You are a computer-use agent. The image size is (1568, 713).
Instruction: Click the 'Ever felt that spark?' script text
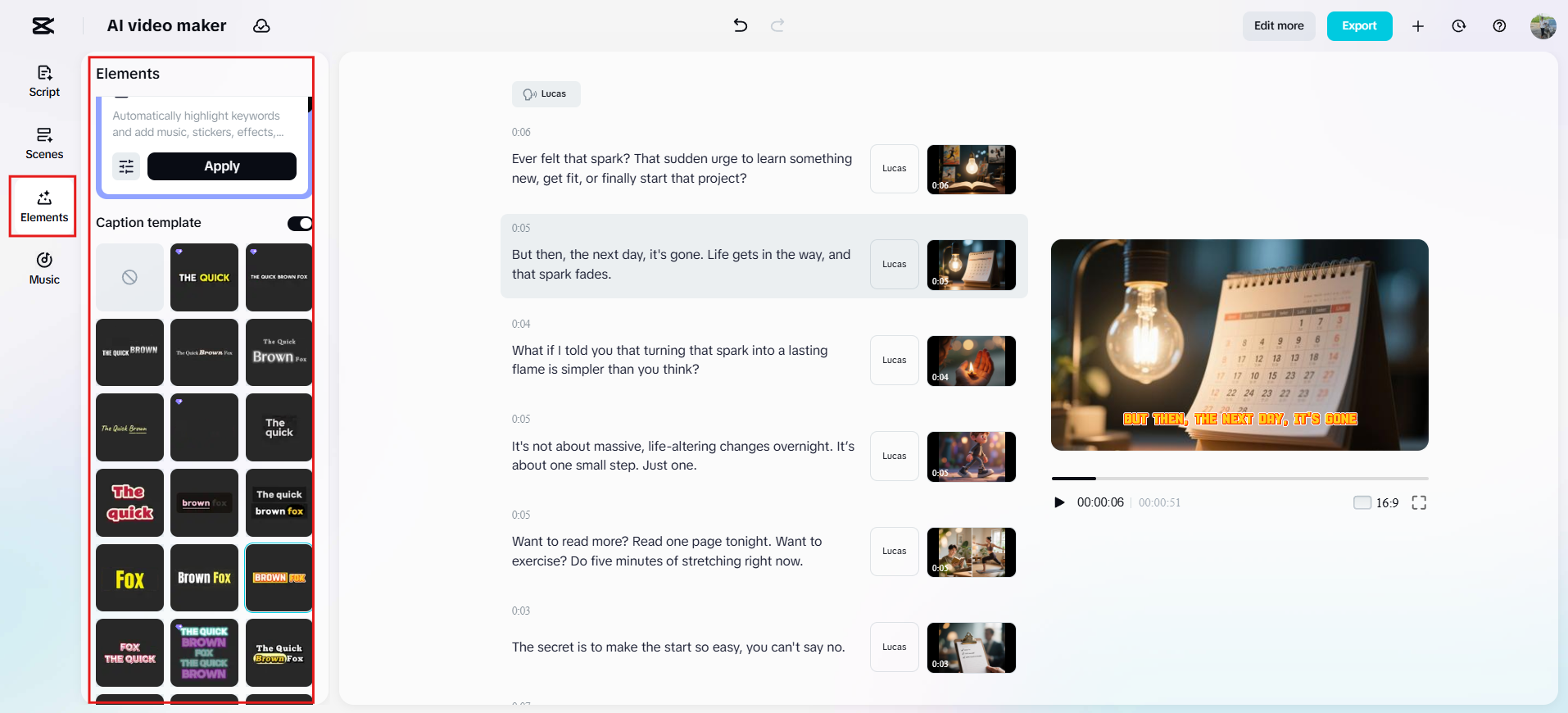point(682,169)
